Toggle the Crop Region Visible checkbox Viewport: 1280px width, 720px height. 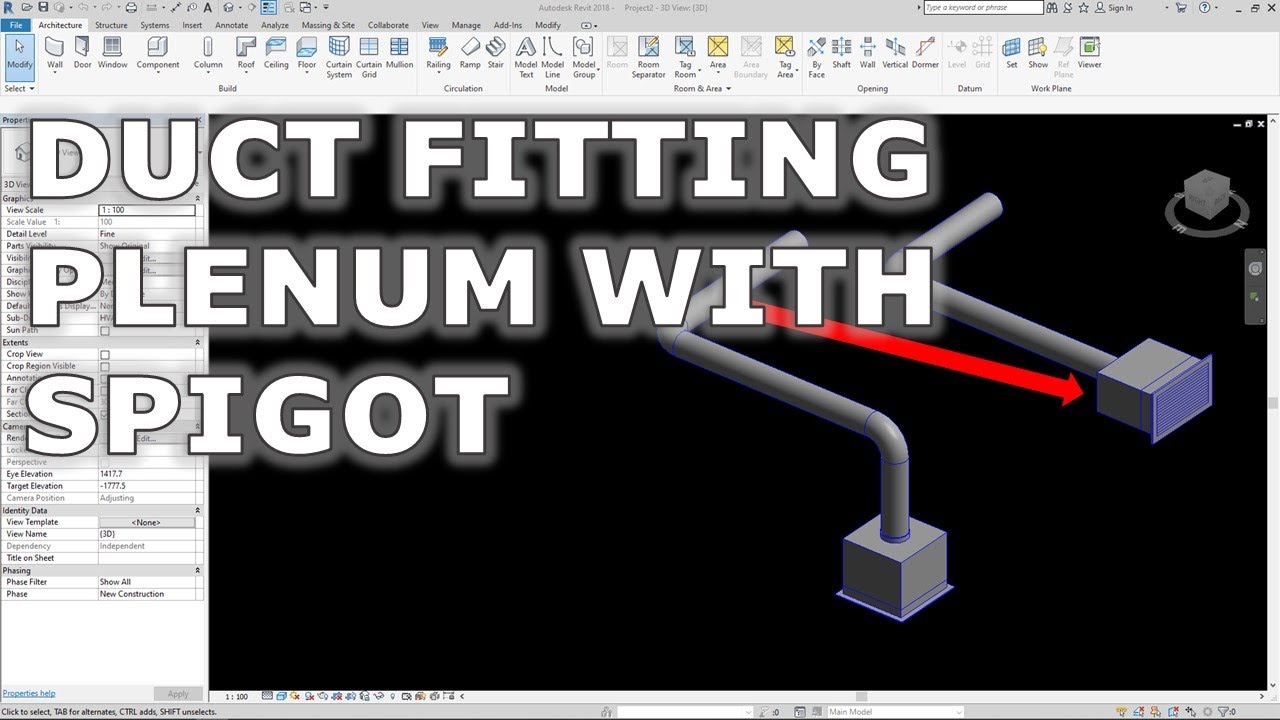105,366
